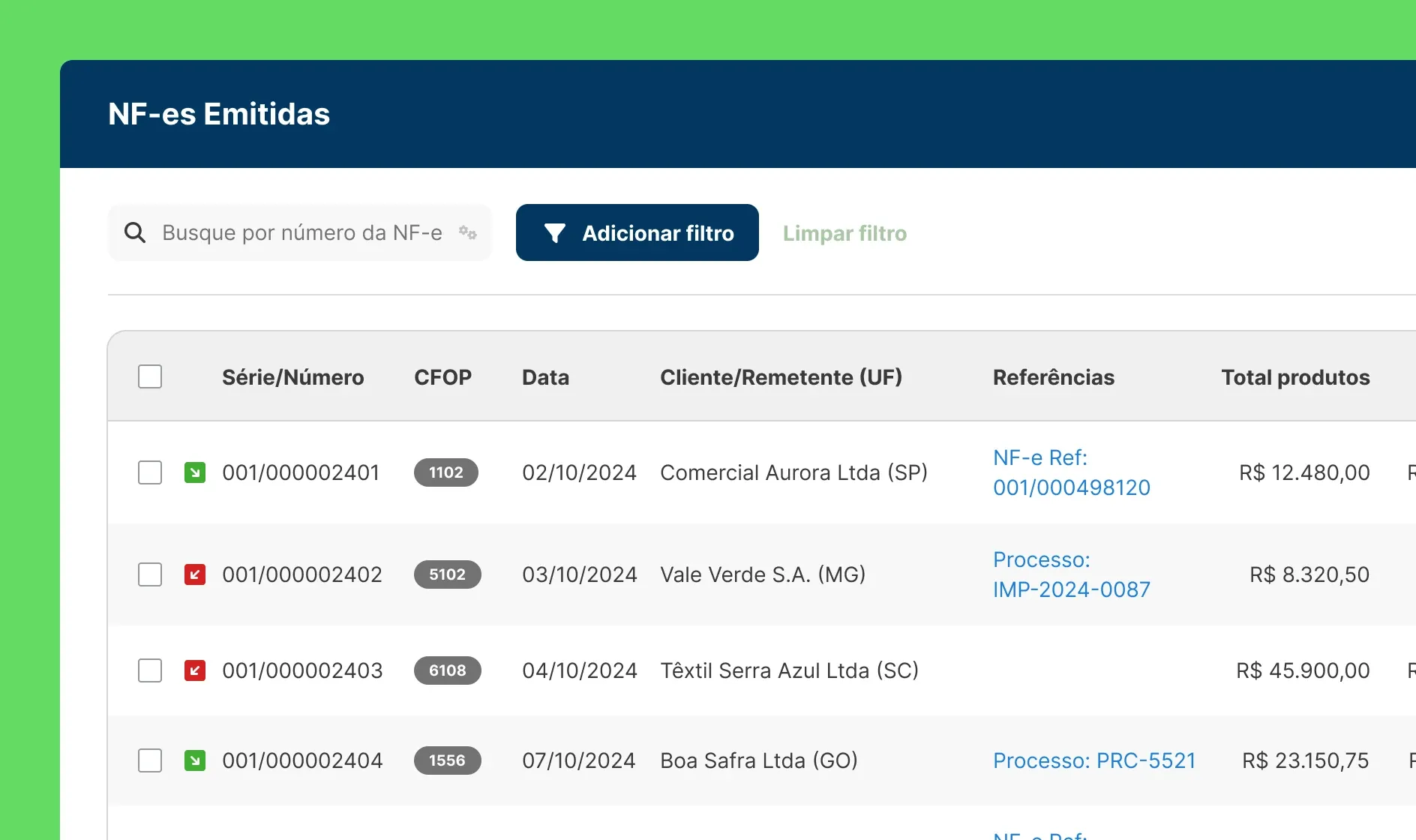Click the date 02/10/2024
This screenshot has height=840, width=1416.
click(580, 472)
